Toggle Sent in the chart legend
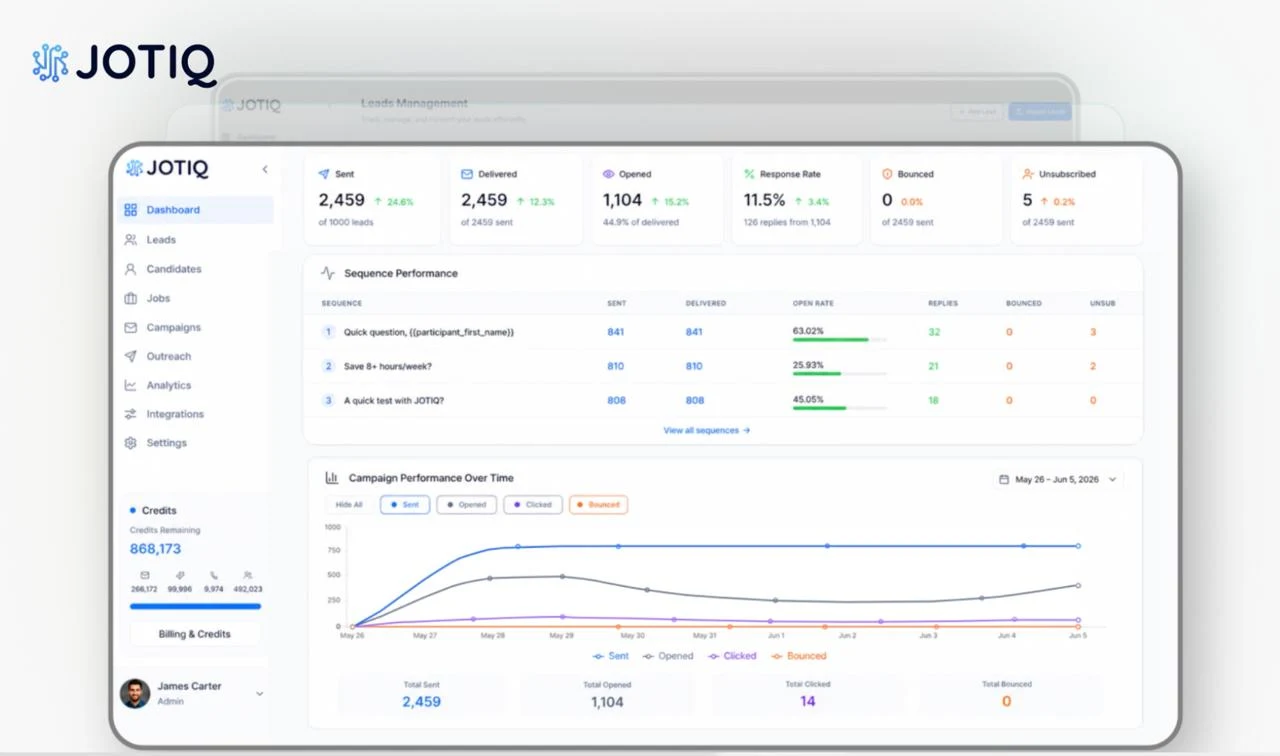 click(611, 656)
